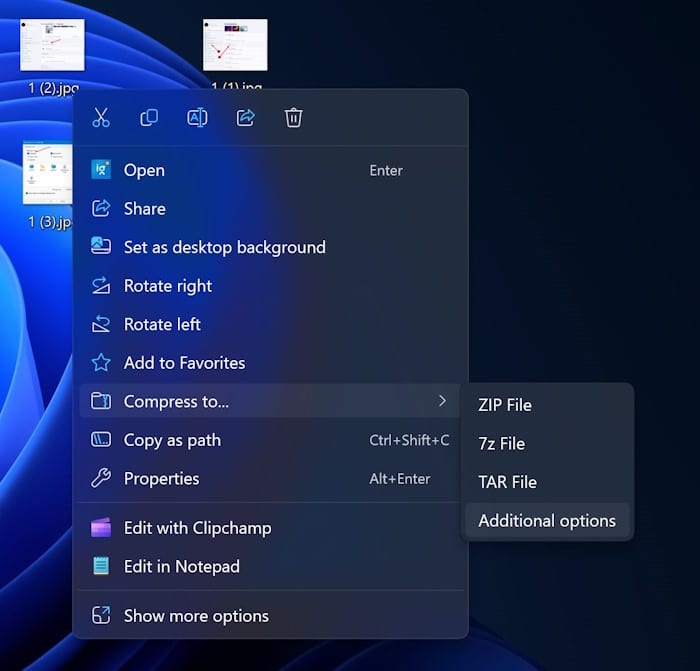Select Edit in Notepad
The height and width of the screenshot is (671, 700).
(269, 566)
